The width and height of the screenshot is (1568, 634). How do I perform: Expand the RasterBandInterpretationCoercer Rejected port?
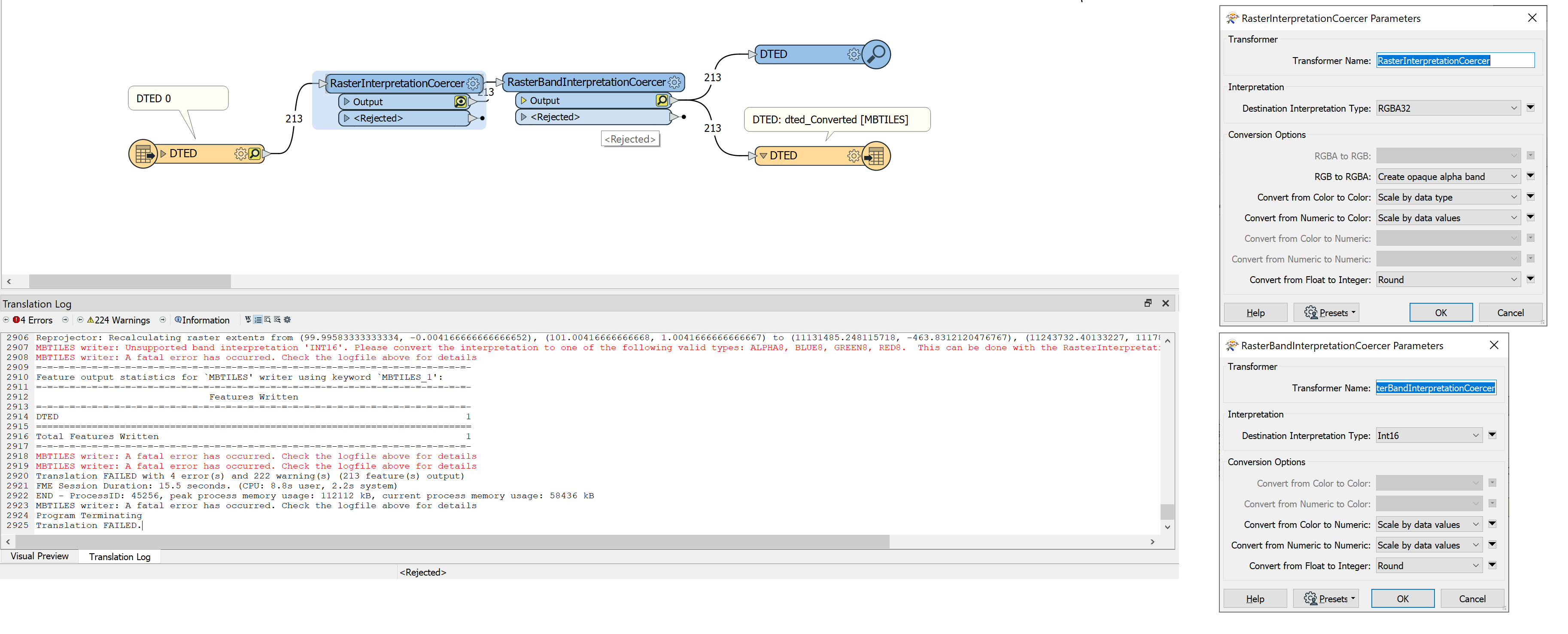pos(523,117)
